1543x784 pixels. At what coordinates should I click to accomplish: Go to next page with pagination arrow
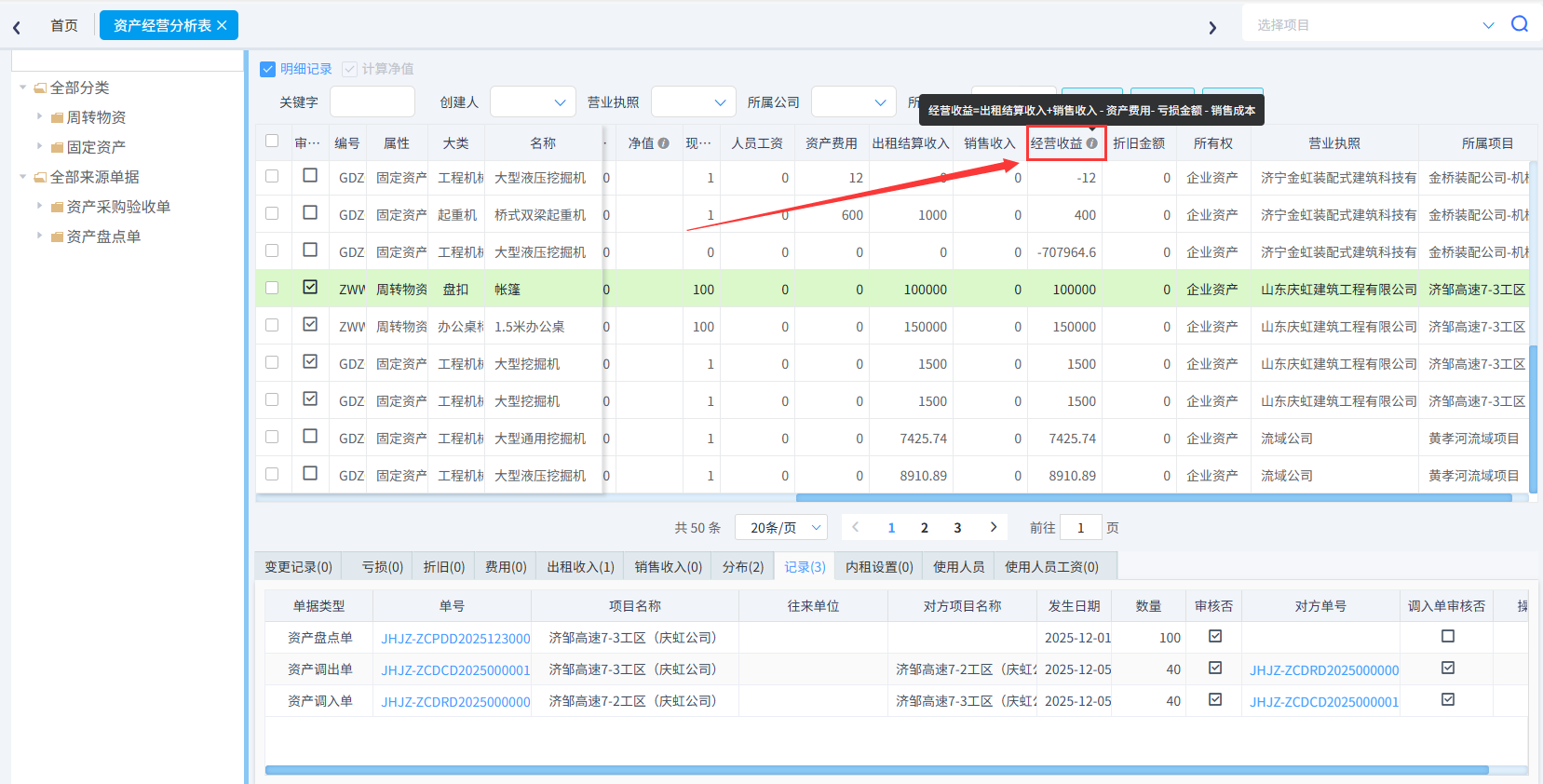(993, 527)
